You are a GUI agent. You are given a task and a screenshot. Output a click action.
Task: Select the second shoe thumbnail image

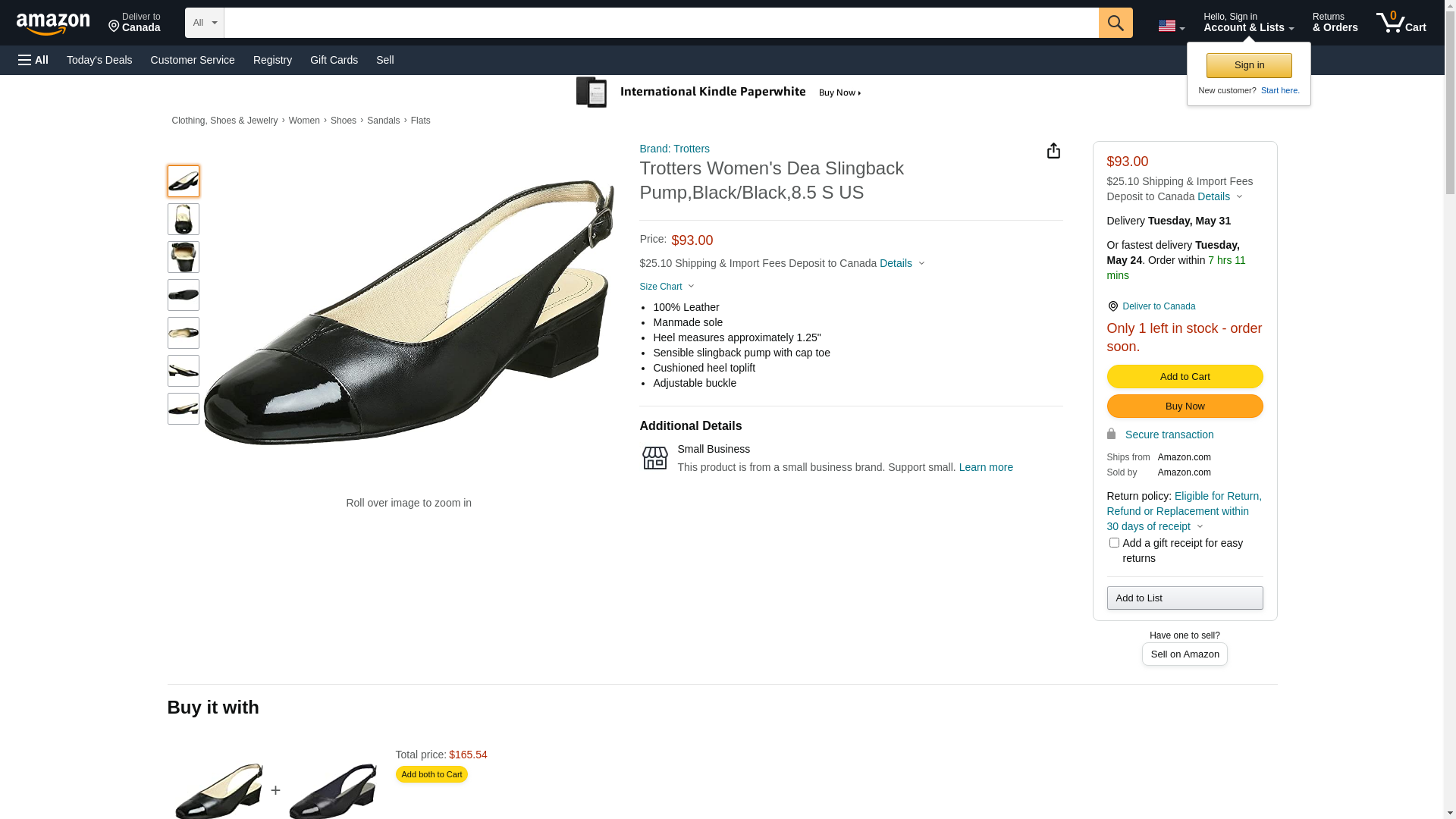pos(183,219)
